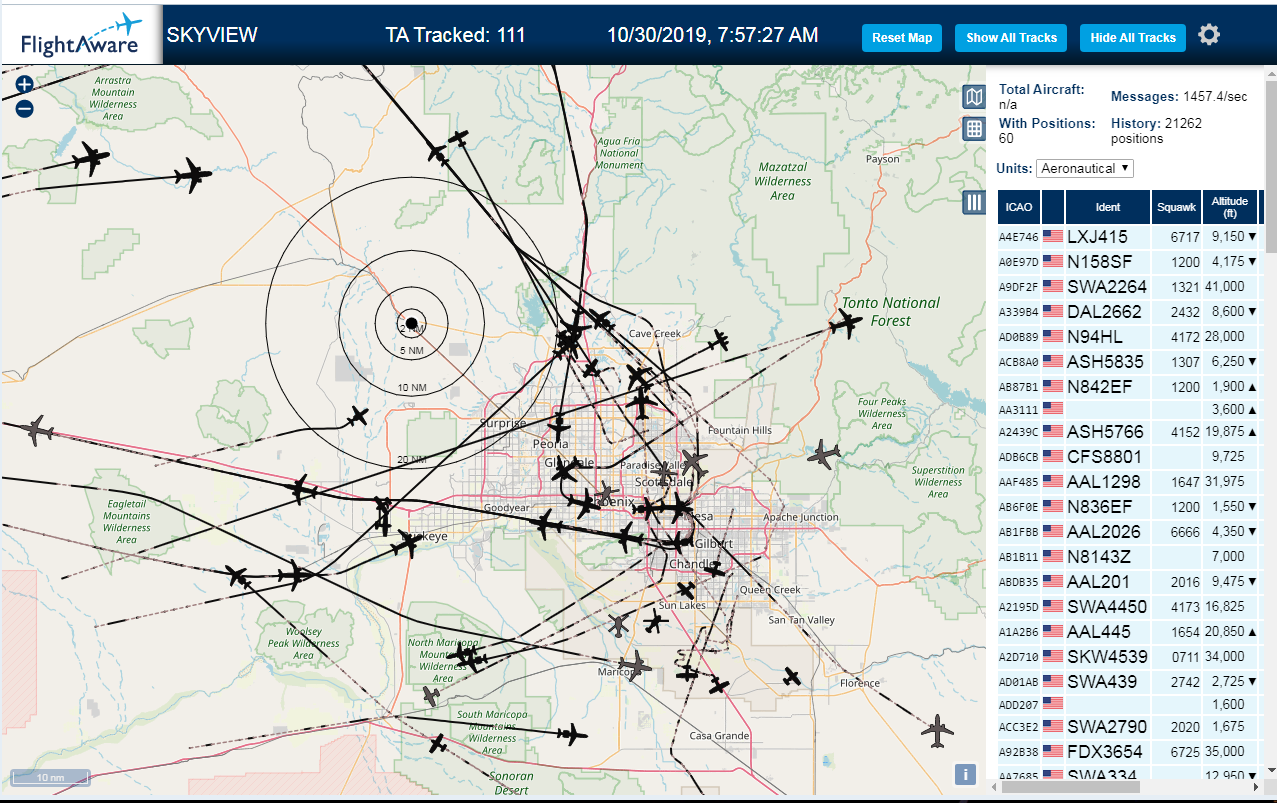
Task: Click ICAO code A4E746
Action: pos(1019,238)
